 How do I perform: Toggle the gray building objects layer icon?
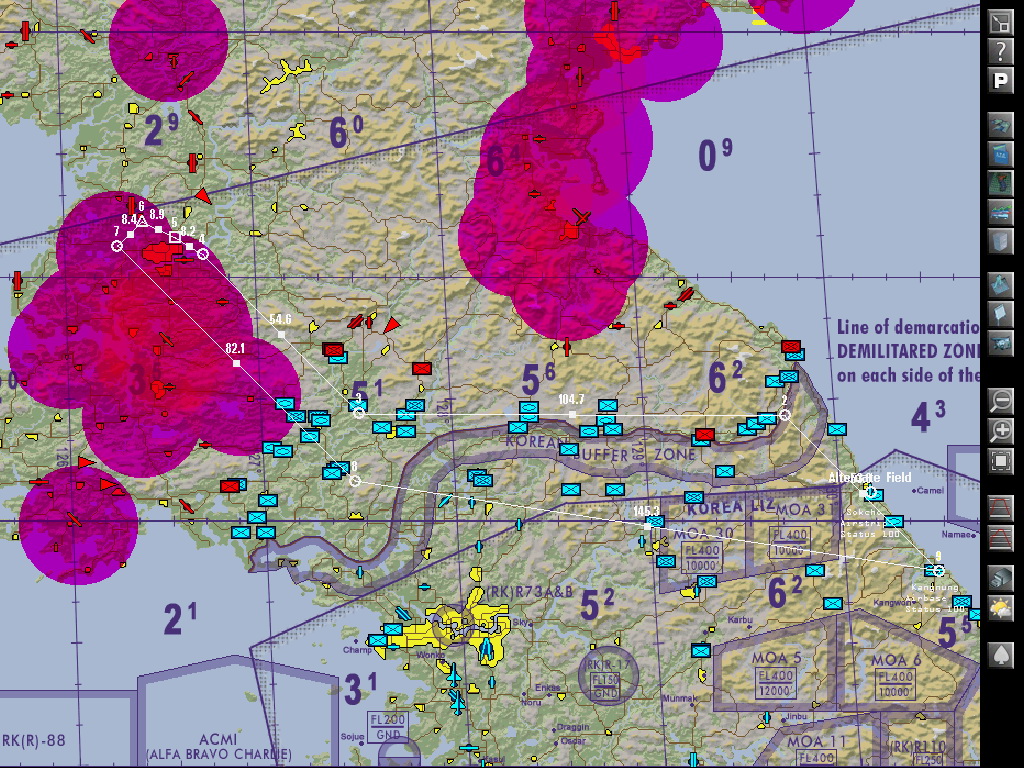tap(1001, 241)
